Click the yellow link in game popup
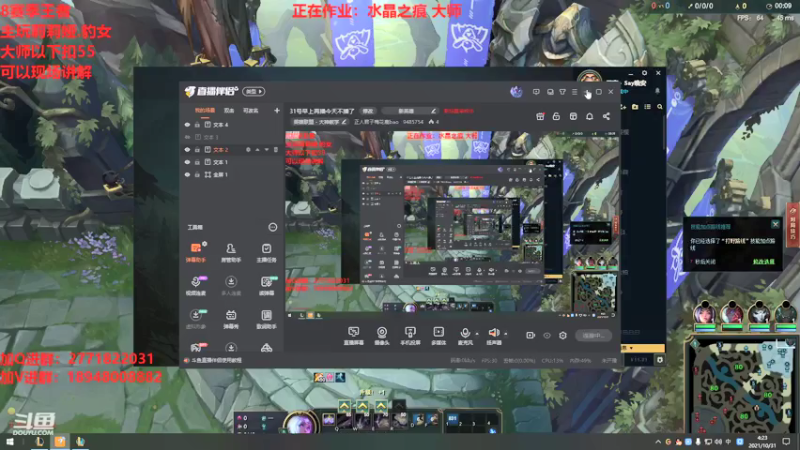800x450 pixels. 764,262
